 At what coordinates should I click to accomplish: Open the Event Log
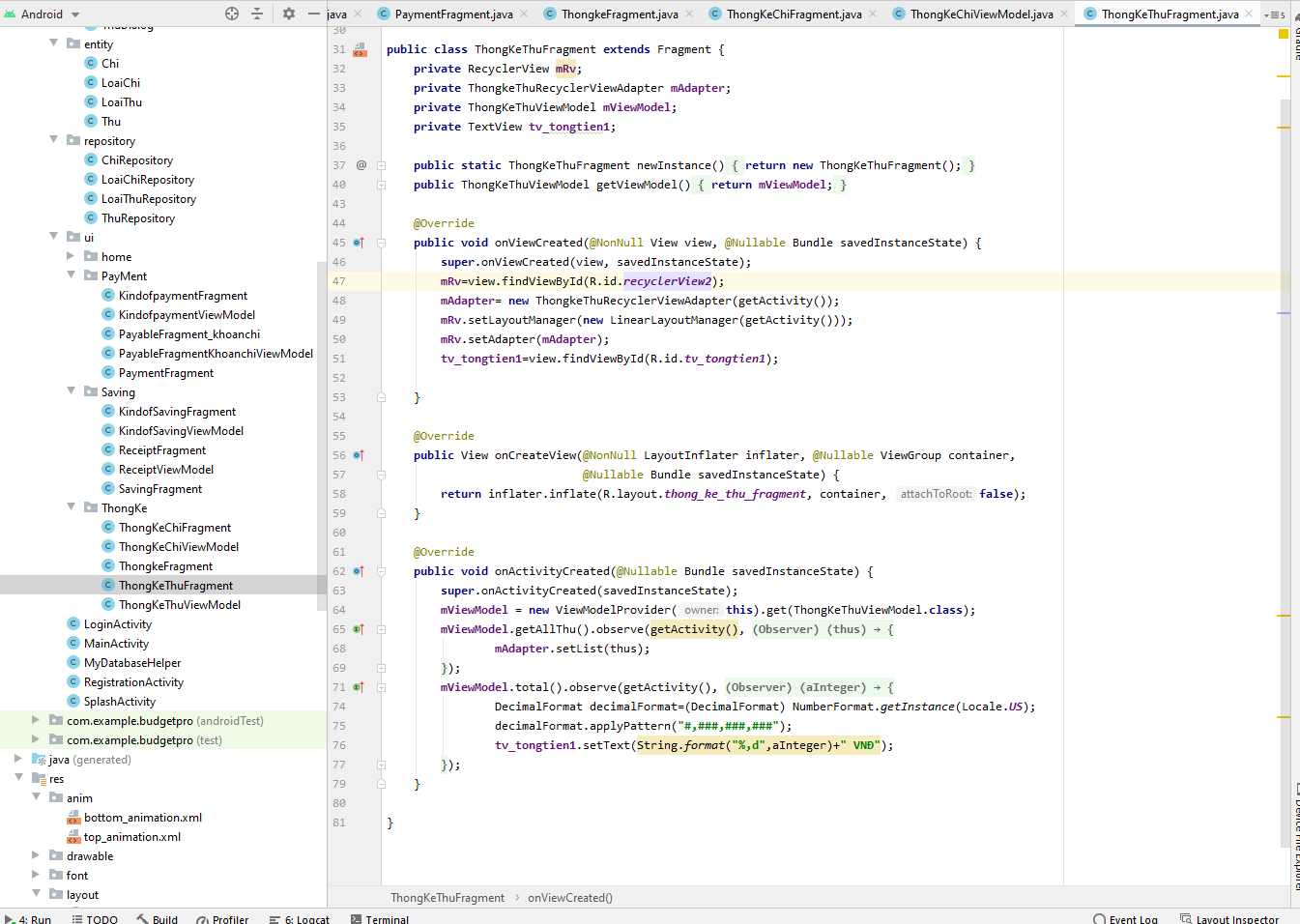click(1126, 919)
